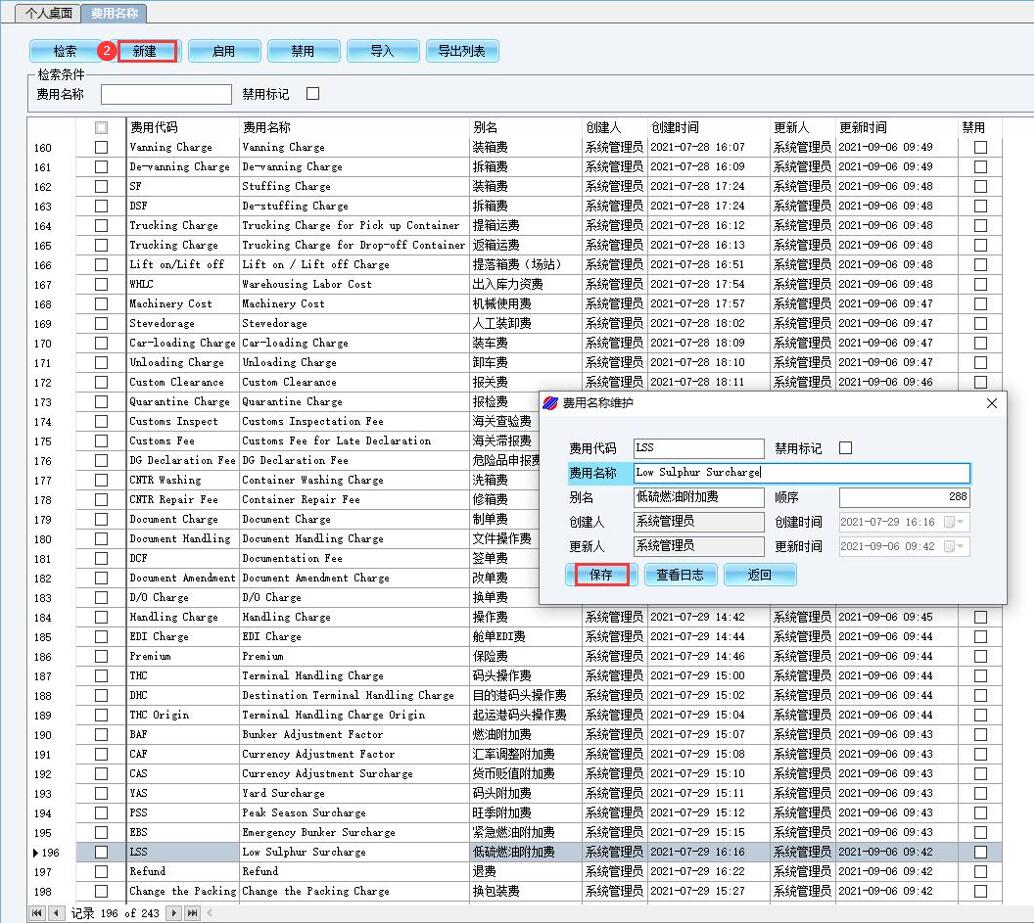Tick the 禁用标记 checkbox in the dialog
Screen dimensions: 1034x923
846,448
